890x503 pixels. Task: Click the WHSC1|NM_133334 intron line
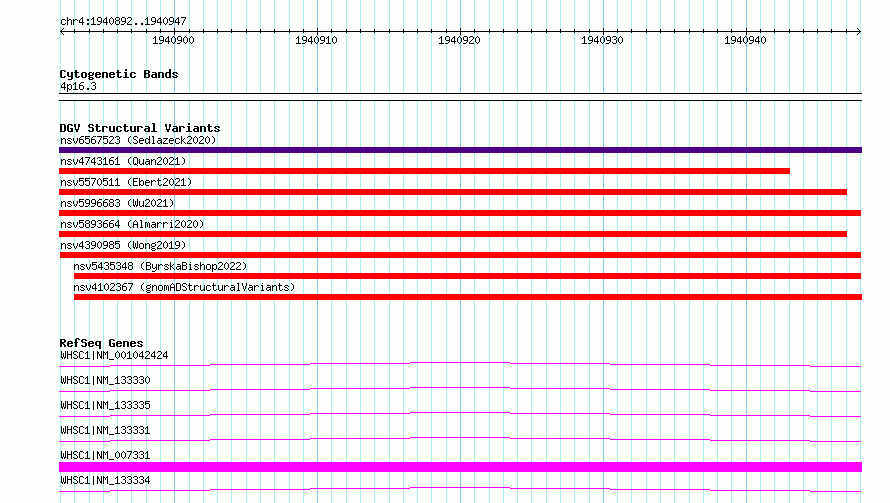tap(460, 489)
